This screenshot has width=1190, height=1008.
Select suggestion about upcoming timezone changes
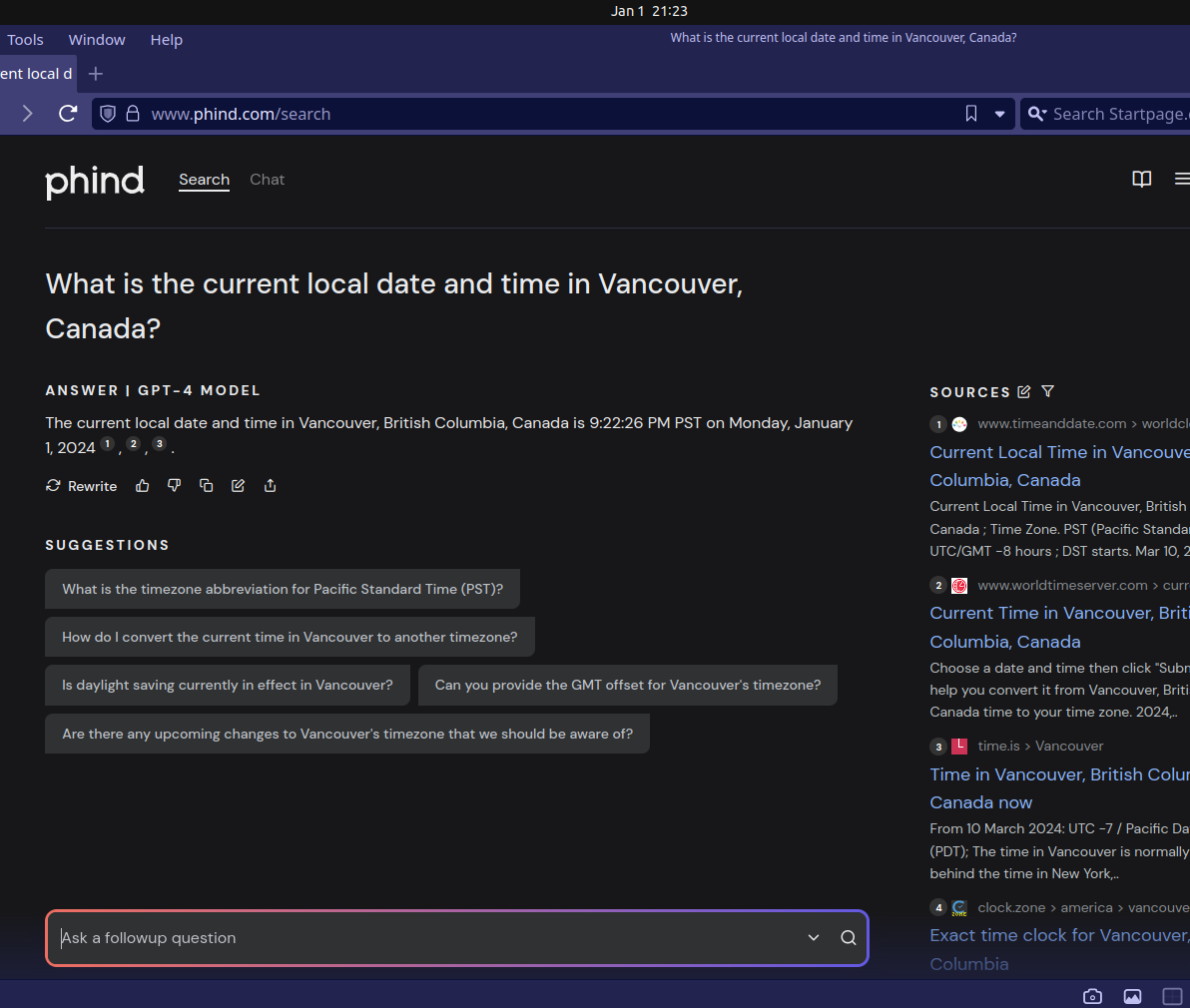click(347, 734)
